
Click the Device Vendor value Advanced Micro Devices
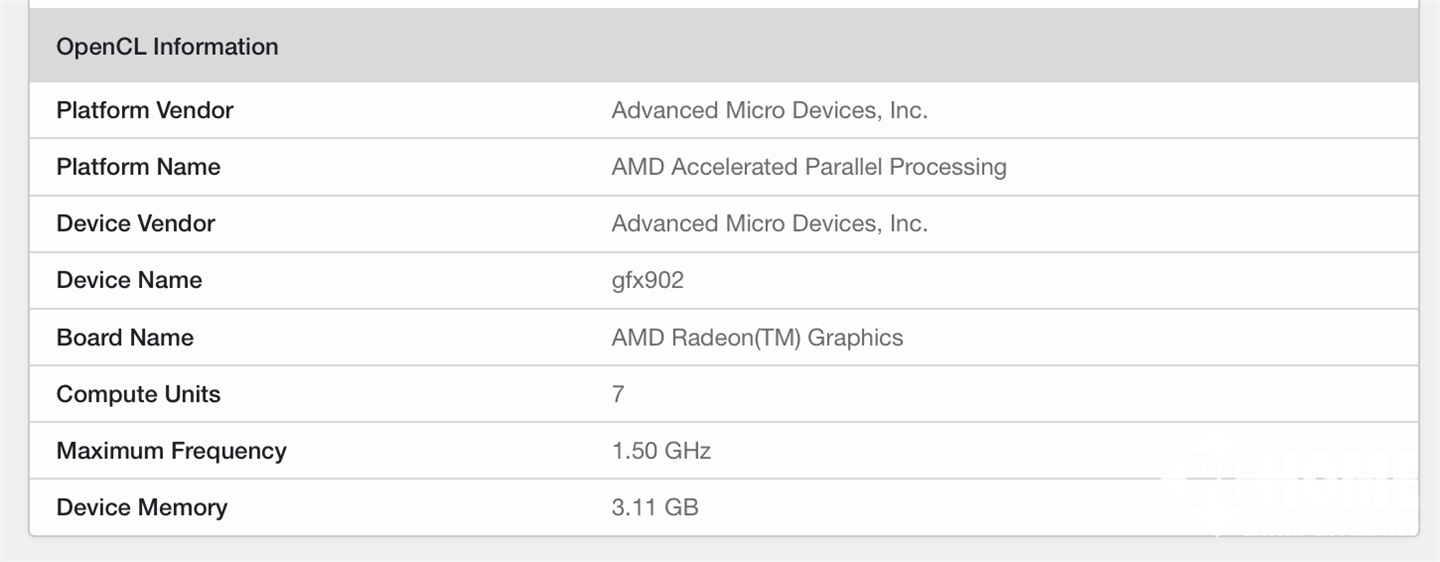click(x=769, y=224)
